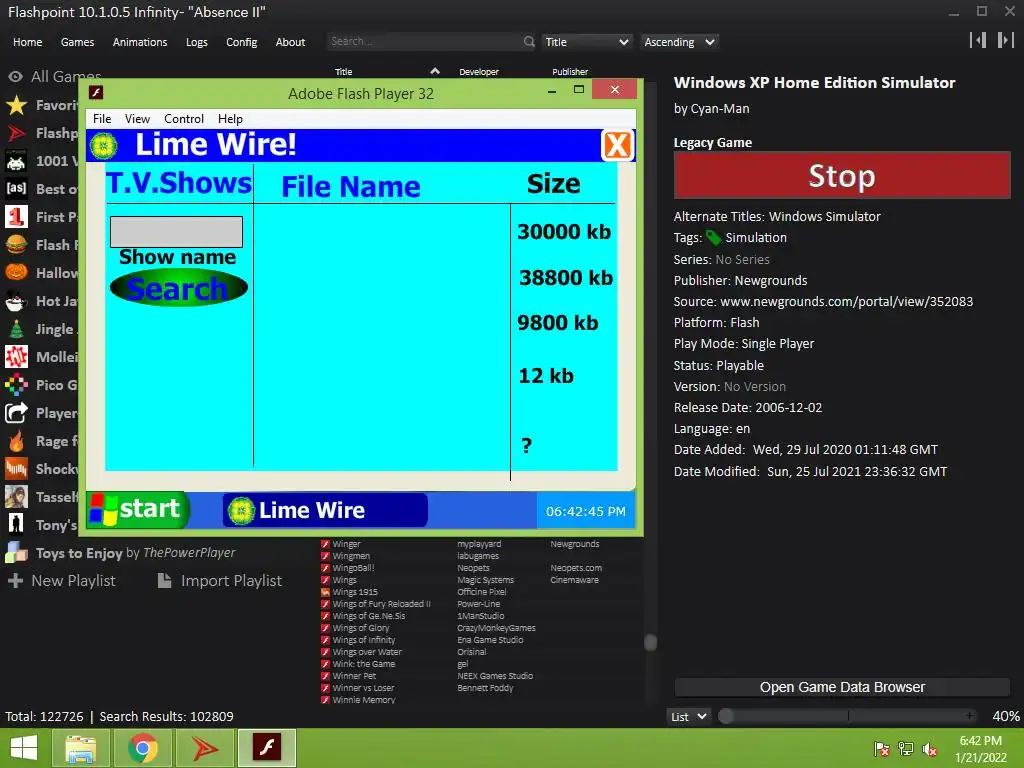
Task: Open the About tab
Action: tap(290, 42)
